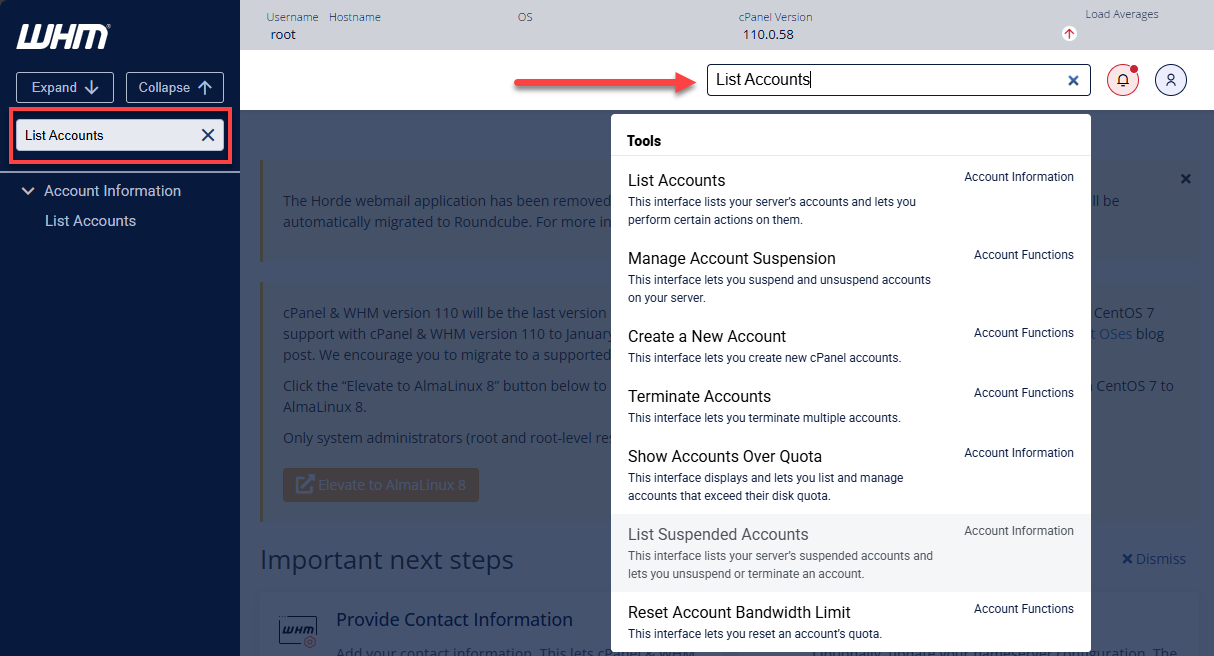Choose Manage Account Suspension result
Screen dimensions: 1214x656
[731, 259]
